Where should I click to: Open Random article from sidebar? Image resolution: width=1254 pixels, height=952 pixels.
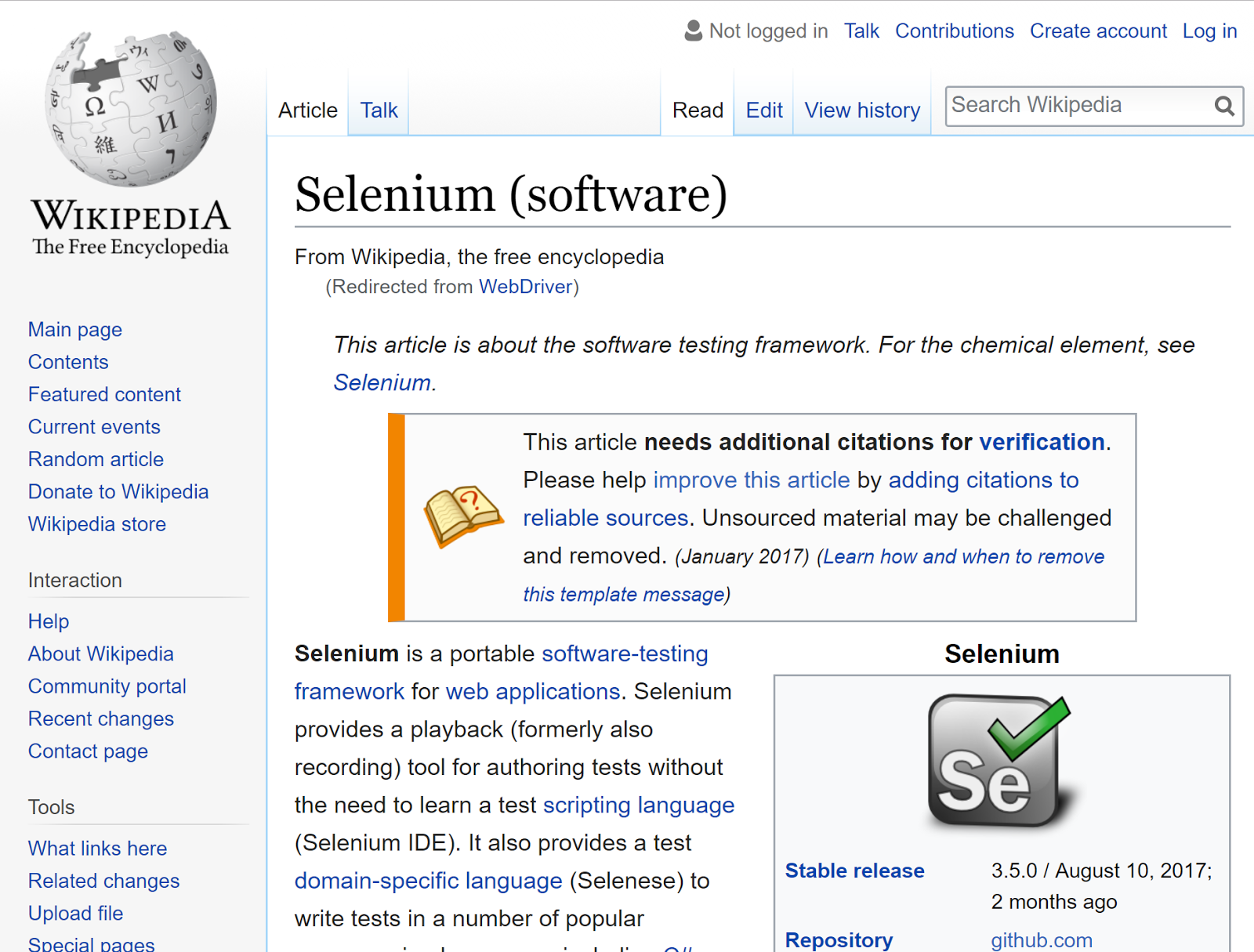[x=96, y=459]
